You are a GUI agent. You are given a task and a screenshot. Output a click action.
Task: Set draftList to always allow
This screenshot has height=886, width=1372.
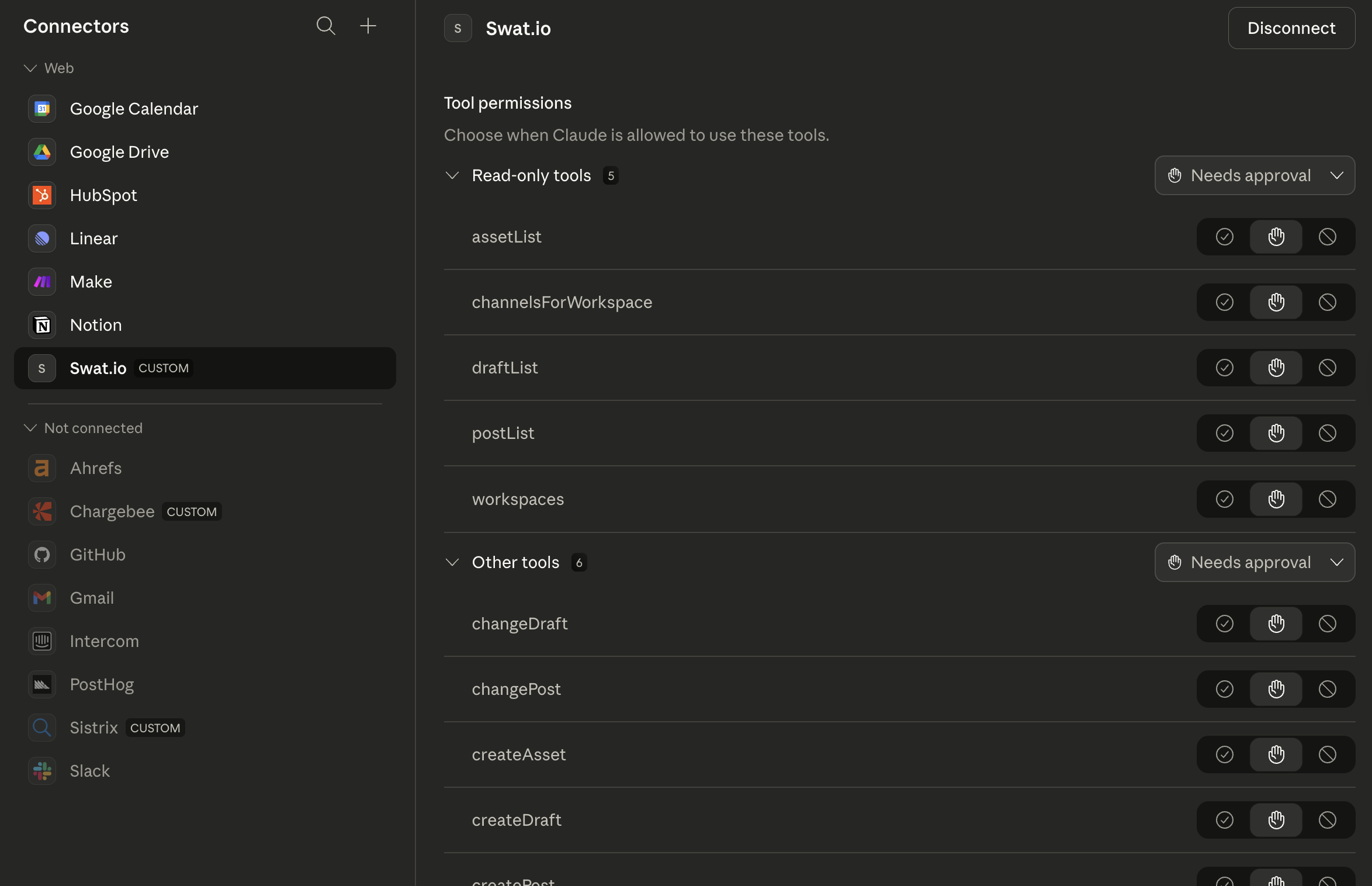(1225, 368)
